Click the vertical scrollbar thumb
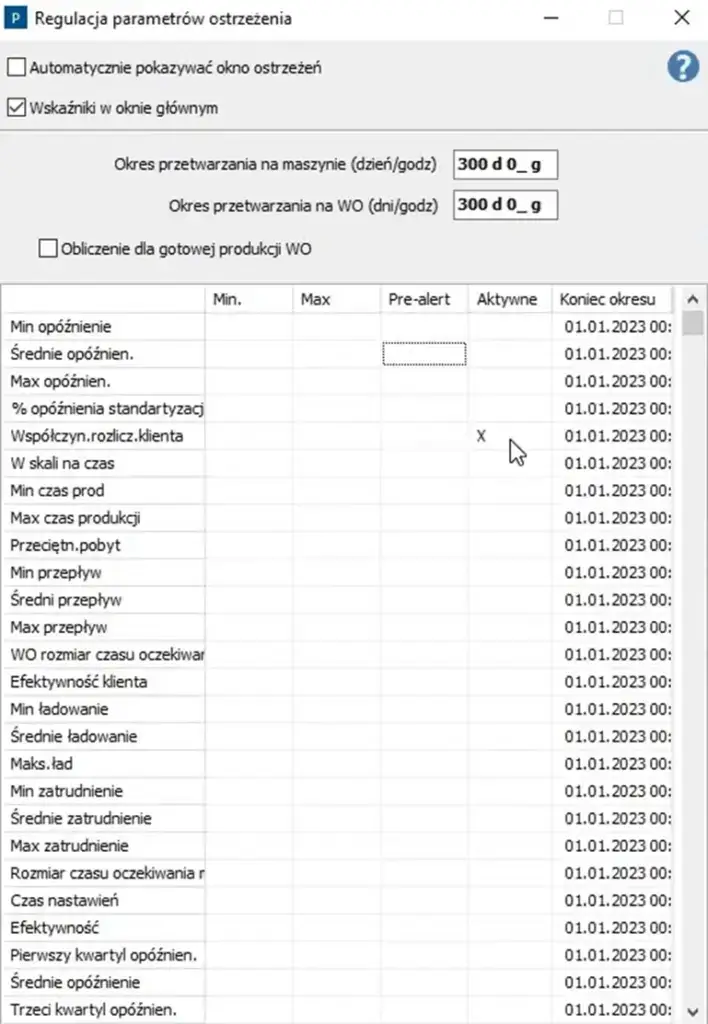This screenshot has height=1024, width=708. (x=692, y=324)
